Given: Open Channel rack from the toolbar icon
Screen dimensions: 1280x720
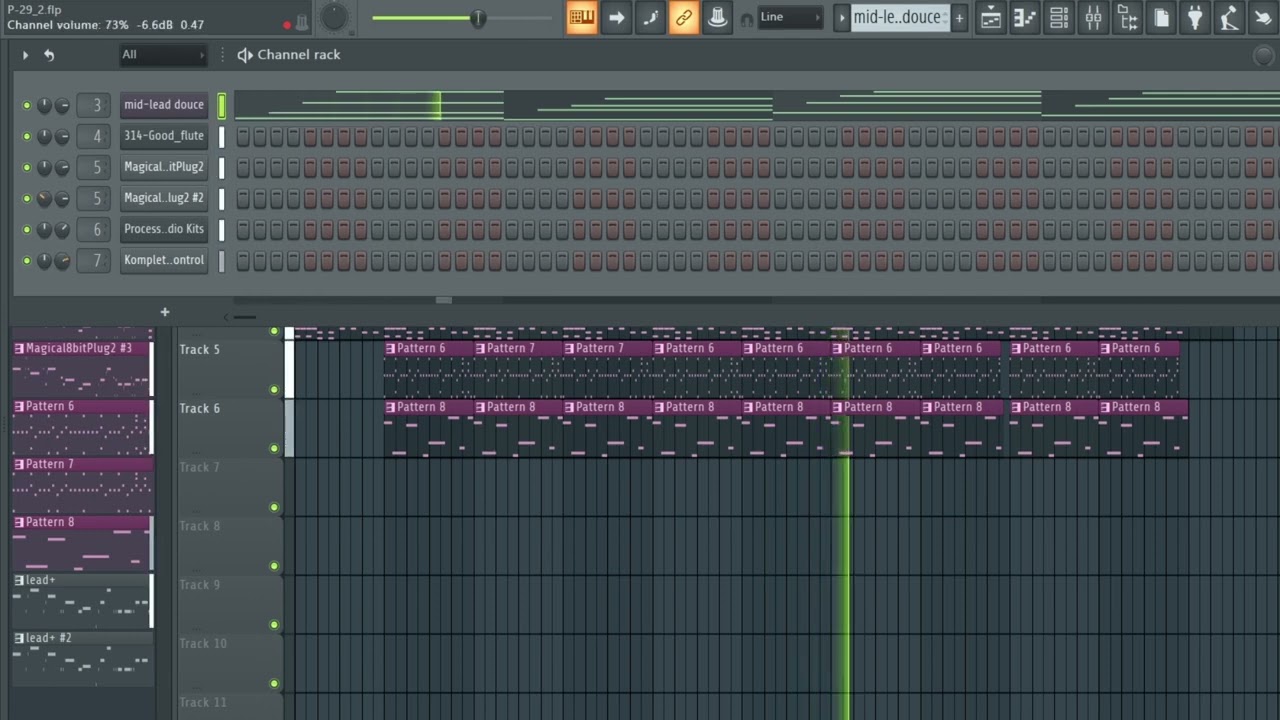Looking at the screenshot, I should pyautogui.click(x=1059, y=17).
